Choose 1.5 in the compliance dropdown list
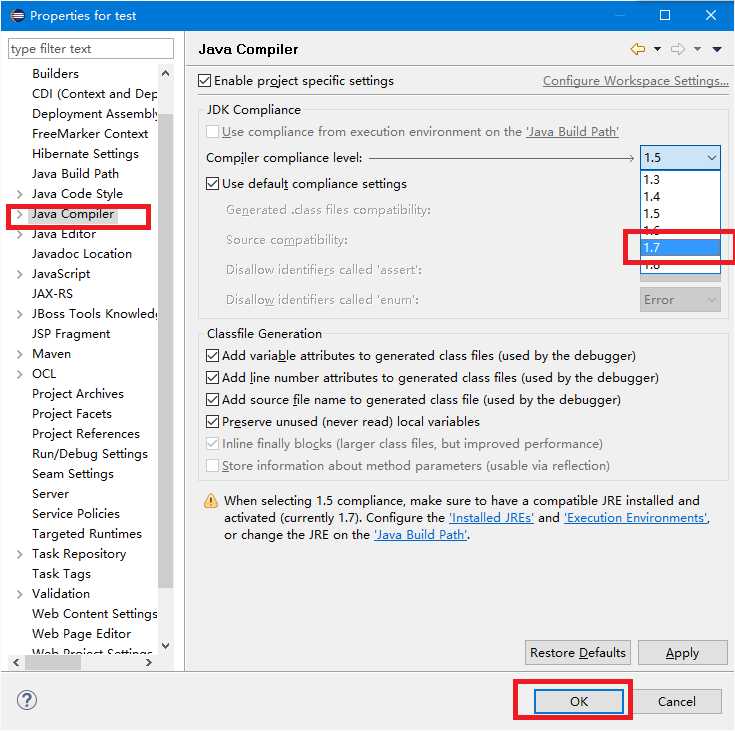This screenshot has width=735, height=731. 680,213
